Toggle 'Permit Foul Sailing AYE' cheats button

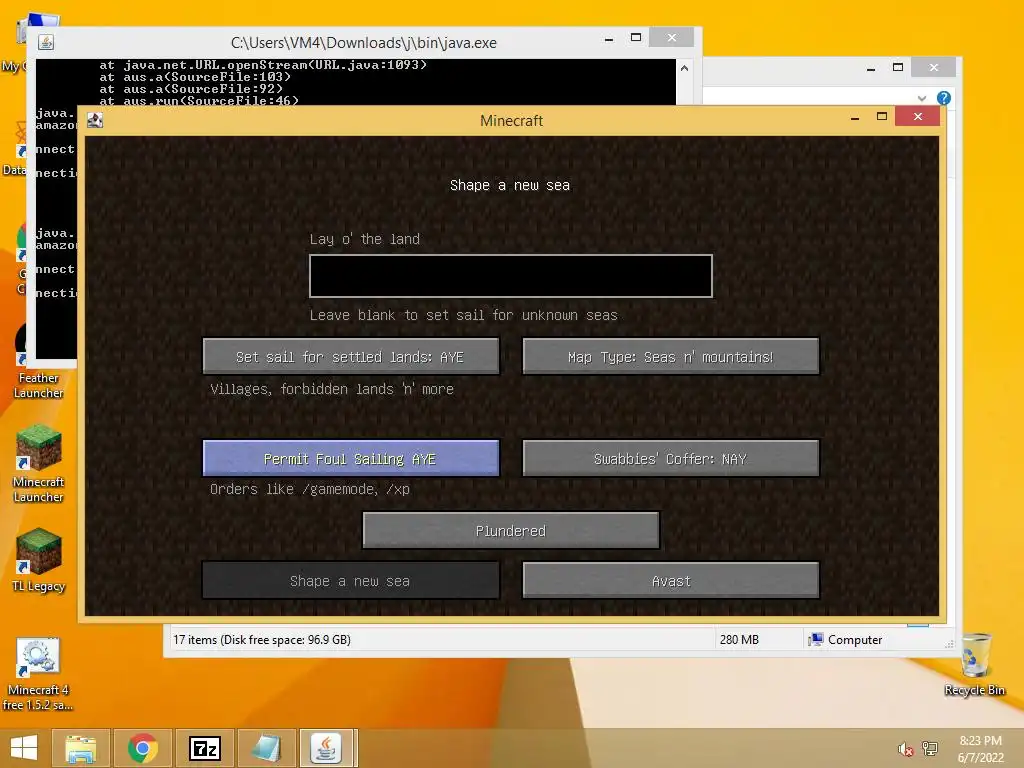[351, 458]
